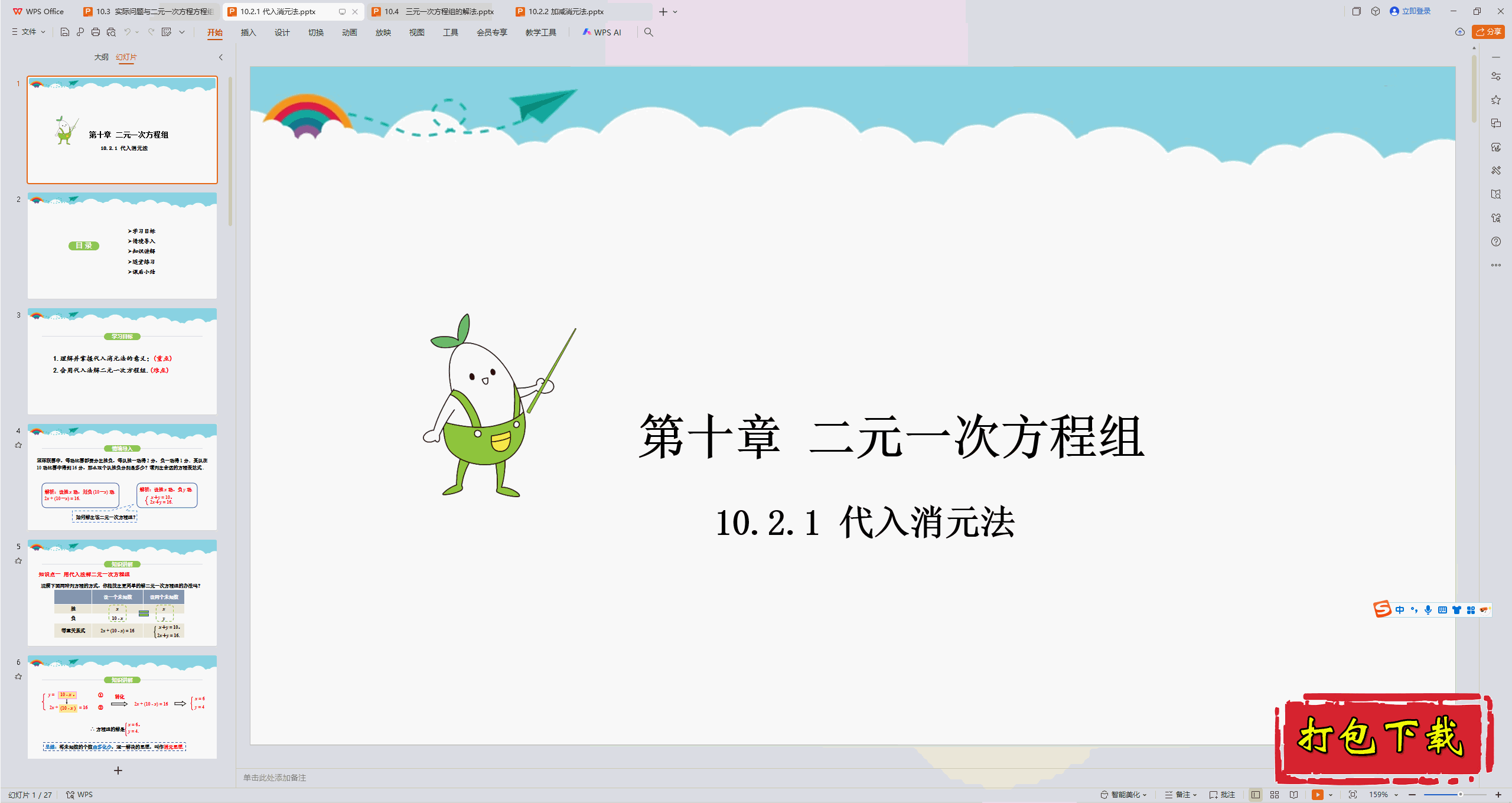
Task: Click the cube icon in title bar
Action: tap(1376, 11)
